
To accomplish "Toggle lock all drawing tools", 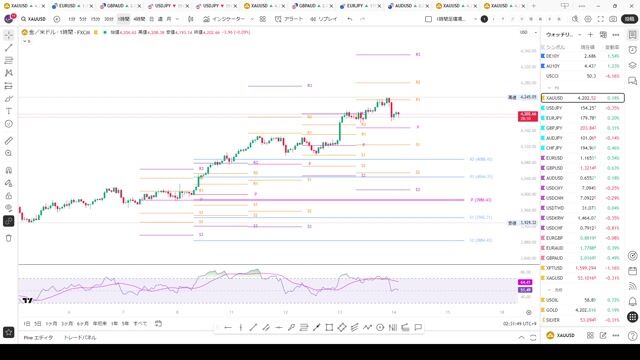I will click(x=9, y=196).
